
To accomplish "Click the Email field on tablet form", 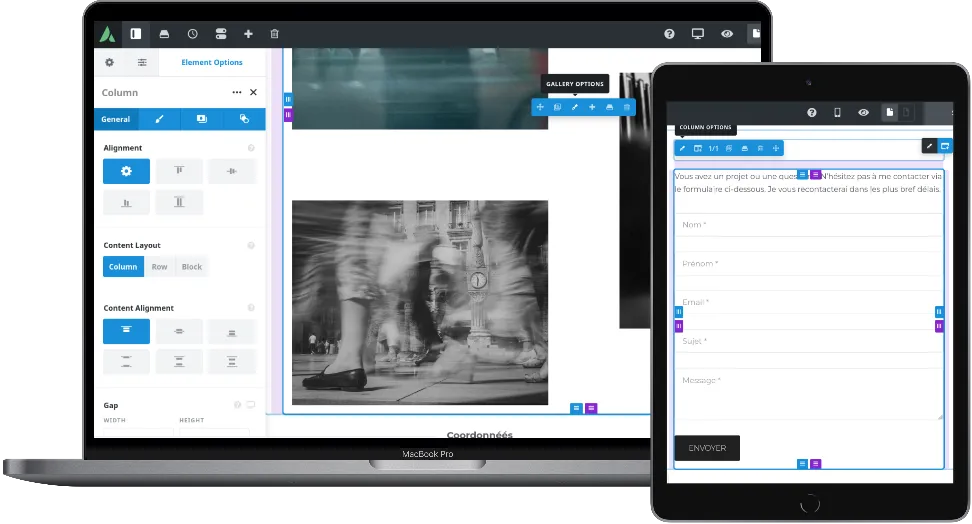I will [x=809, y=302].
